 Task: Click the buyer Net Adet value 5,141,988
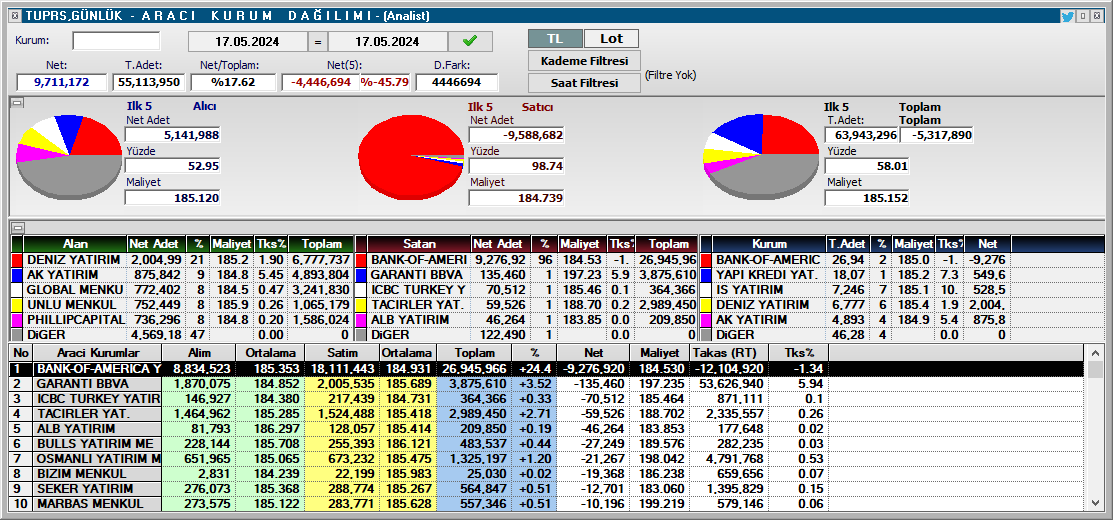coord(173,135)
